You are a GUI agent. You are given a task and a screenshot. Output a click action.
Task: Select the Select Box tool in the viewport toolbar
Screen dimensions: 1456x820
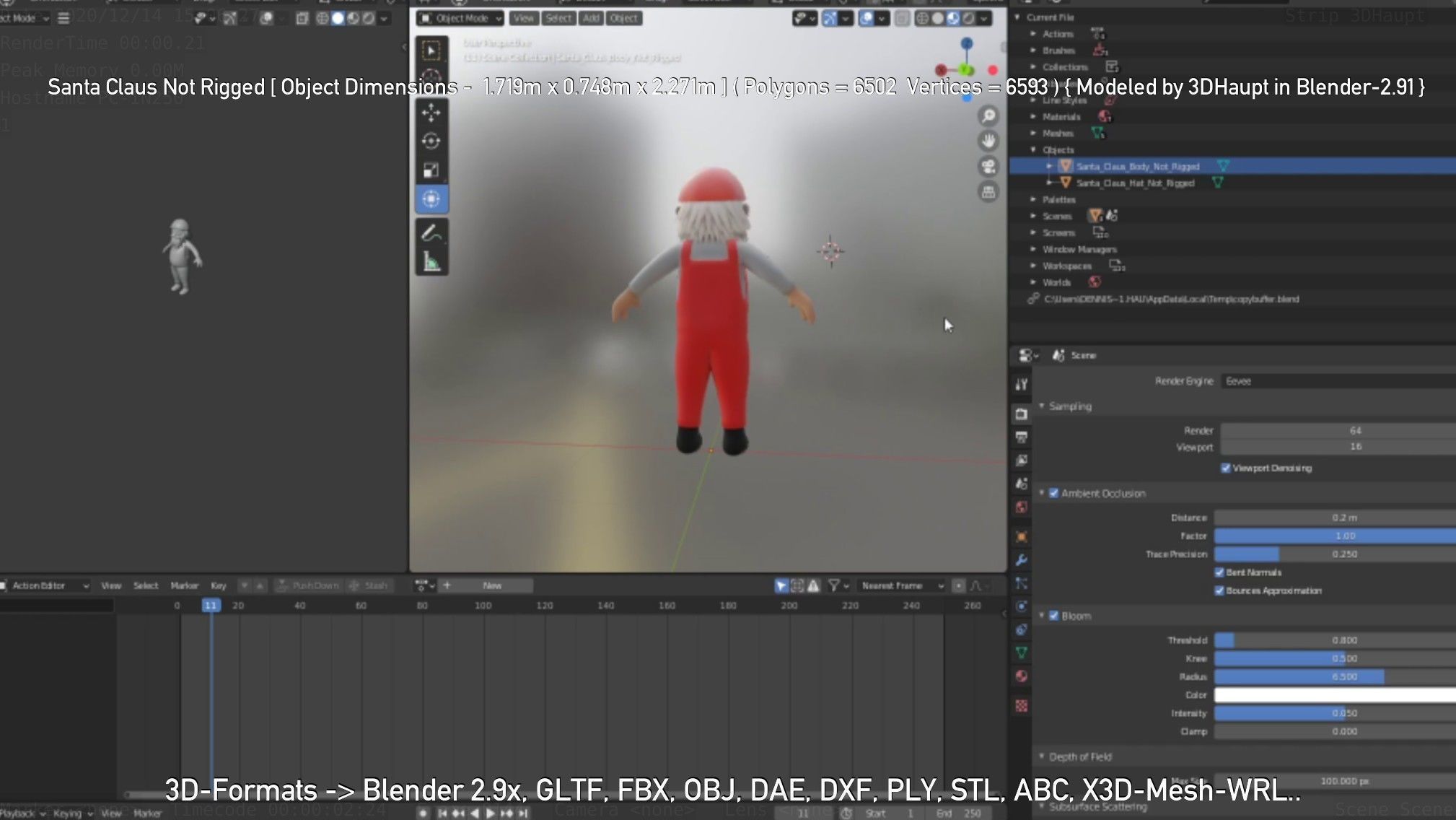[x=431, y=51]
